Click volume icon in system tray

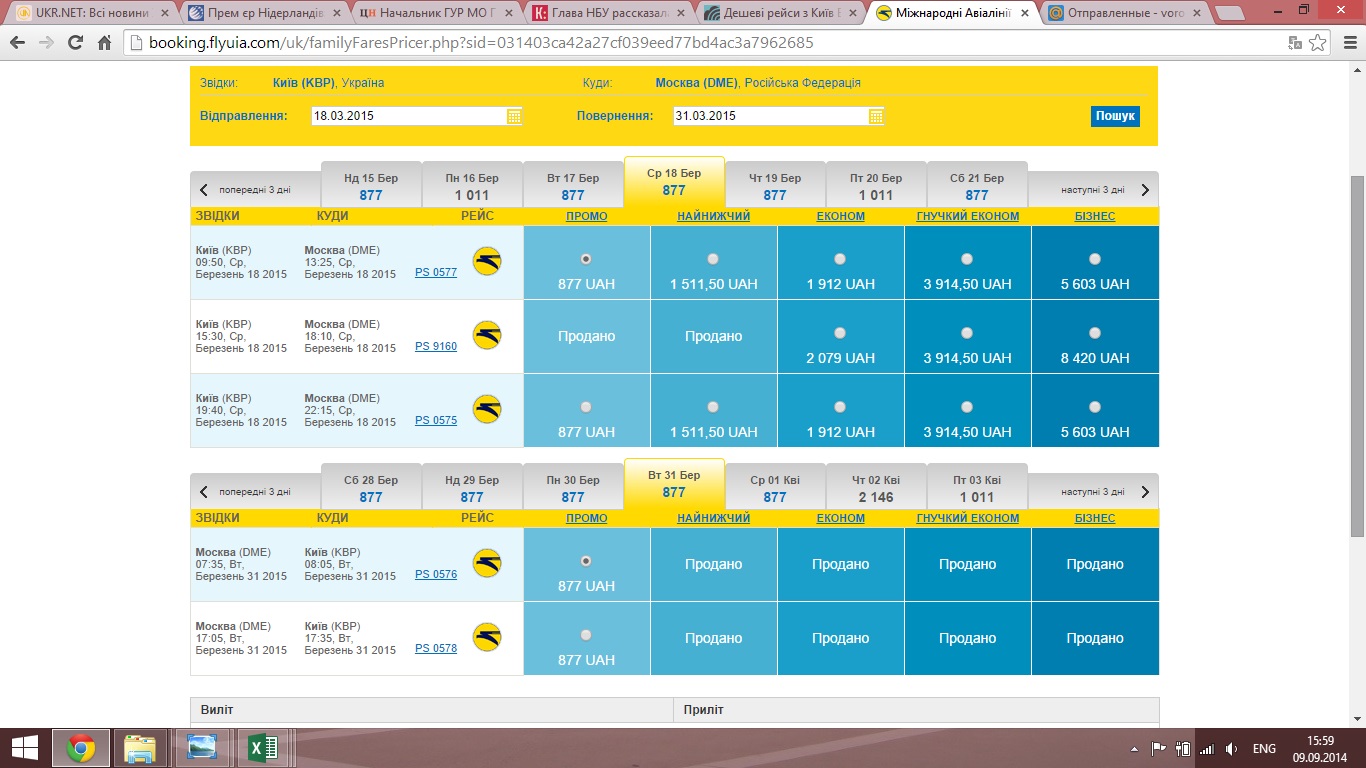click(x=1231, y=749)
